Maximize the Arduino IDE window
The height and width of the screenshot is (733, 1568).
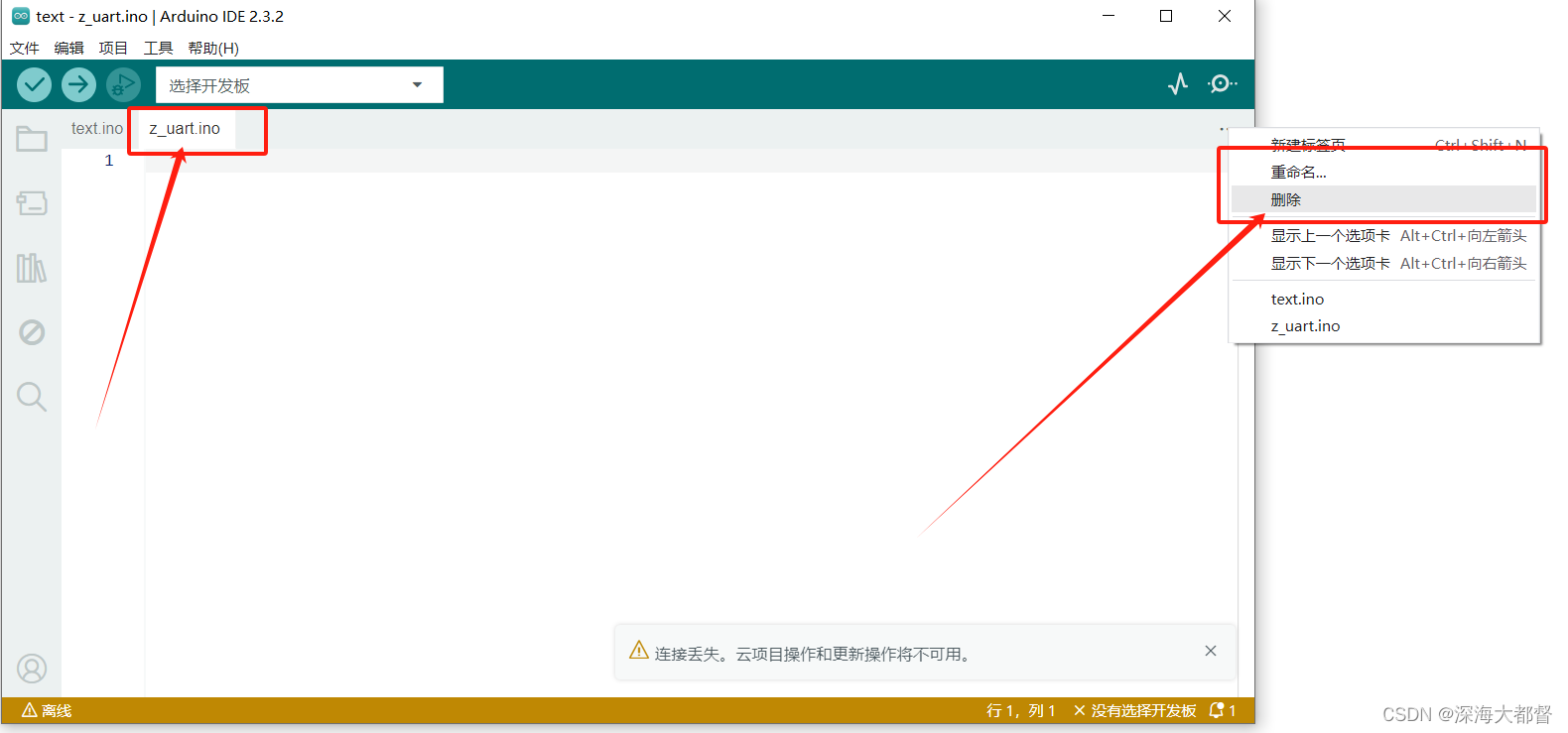(1166, 16)
